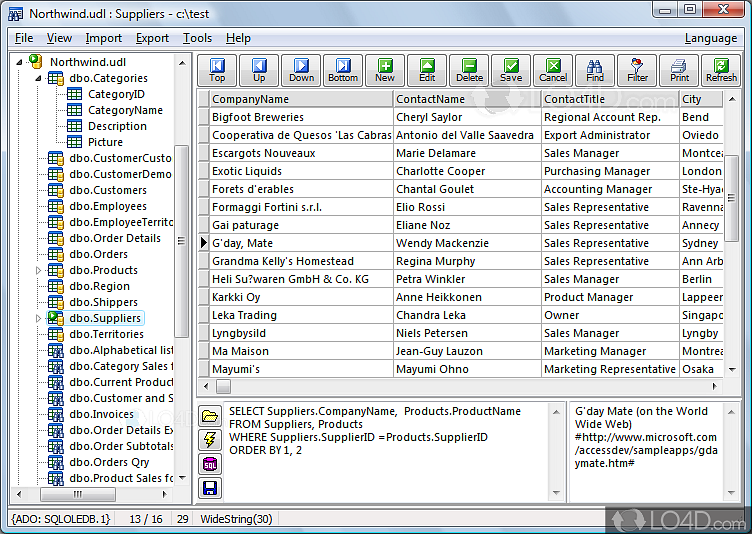Expand the dbo.Suppliers tree node
Image resolution: width=752 pixels, height=534 pixels.
[x=40, y=318]
